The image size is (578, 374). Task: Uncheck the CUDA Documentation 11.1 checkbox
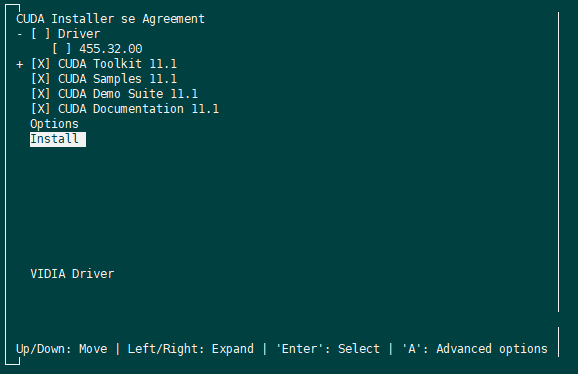tap(40, 109)
